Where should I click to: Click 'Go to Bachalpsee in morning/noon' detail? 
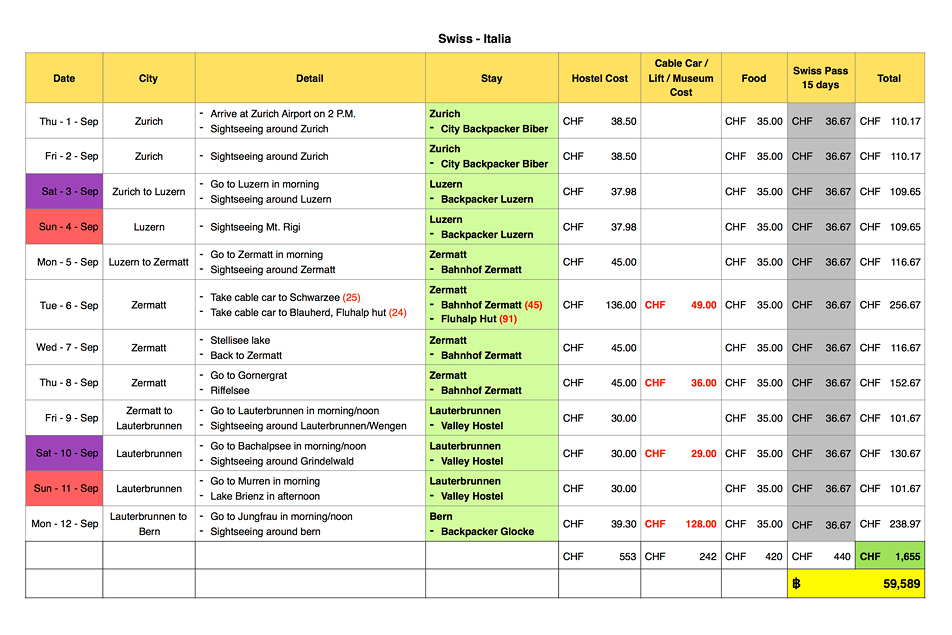[288, 446]
